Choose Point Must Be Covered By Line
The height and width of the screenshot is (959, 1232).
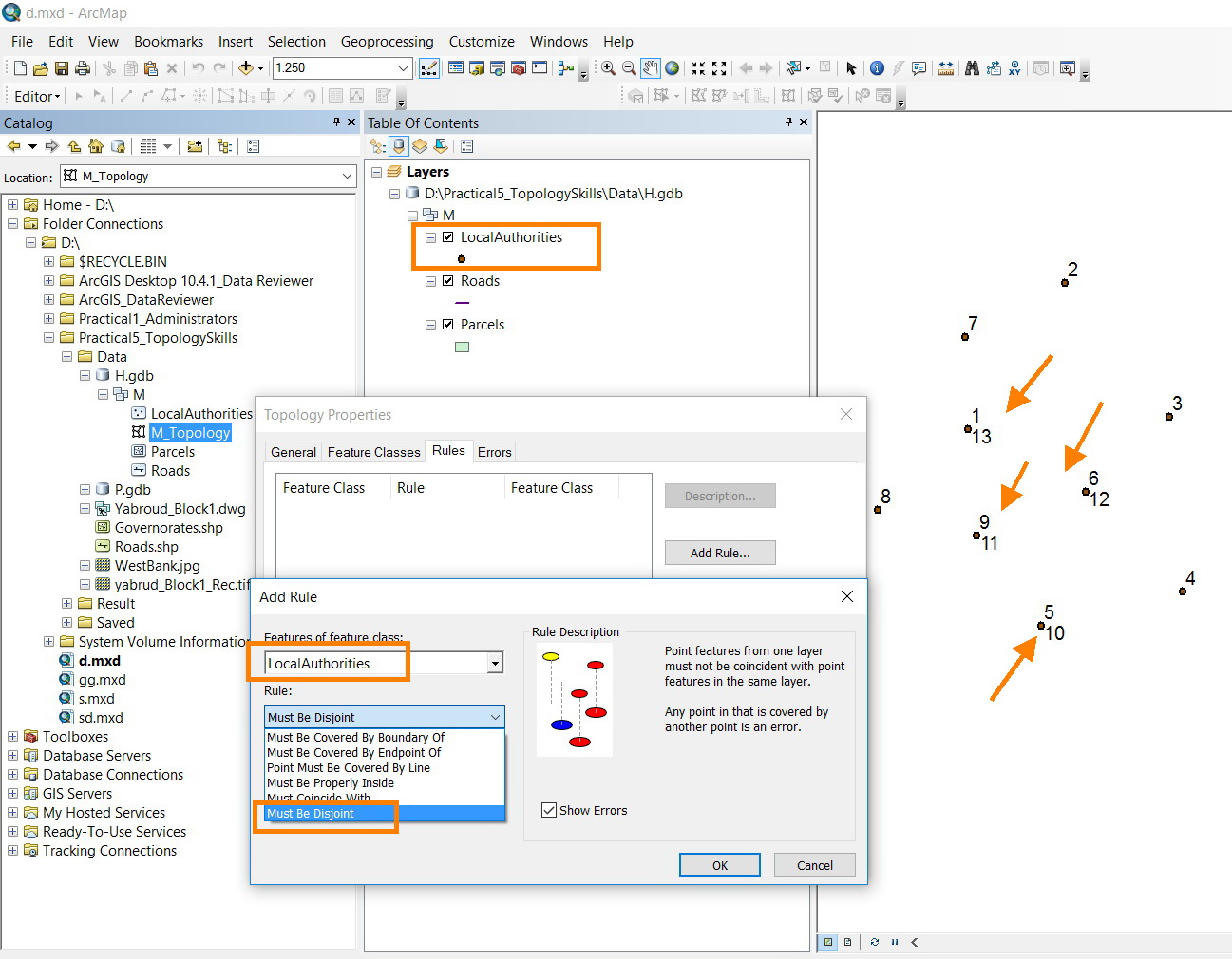tap(349, 767)
